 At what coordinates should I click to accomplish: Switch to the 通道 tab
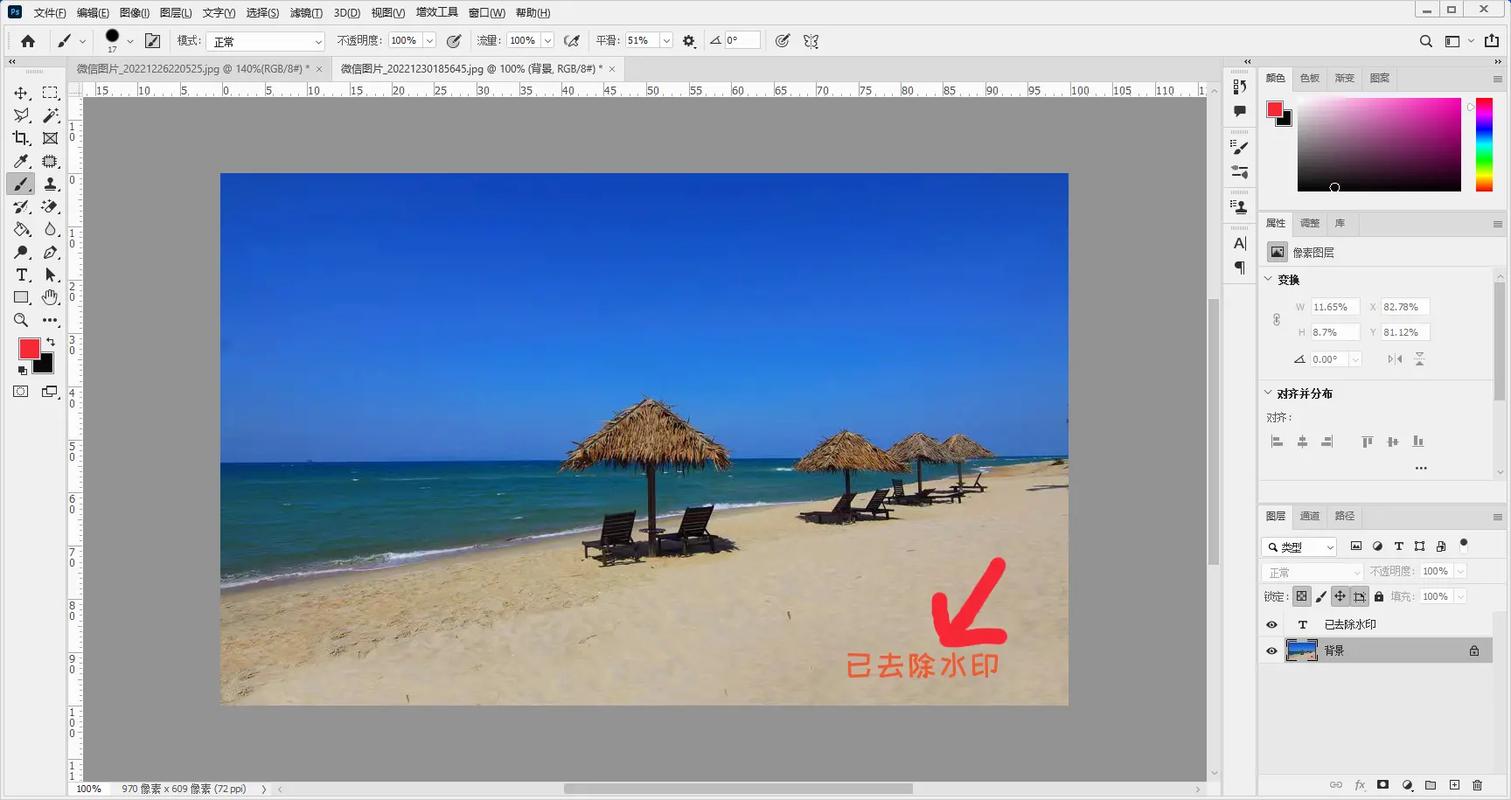pos(1310,516)
